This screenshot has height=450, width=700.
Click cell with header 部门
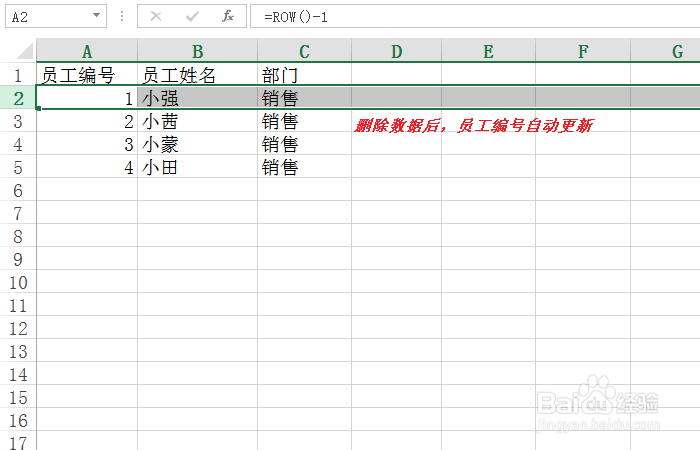click(x=304, y=75)
